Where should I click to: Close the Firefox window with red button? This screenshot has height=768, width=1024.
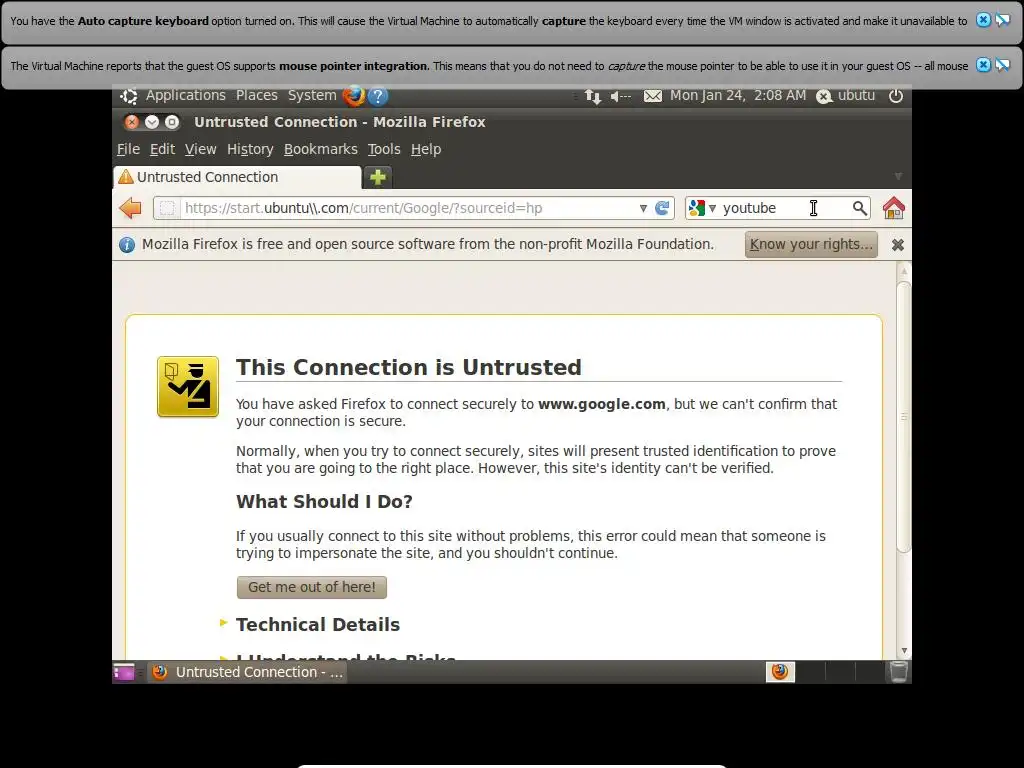[x=132, y=122]
